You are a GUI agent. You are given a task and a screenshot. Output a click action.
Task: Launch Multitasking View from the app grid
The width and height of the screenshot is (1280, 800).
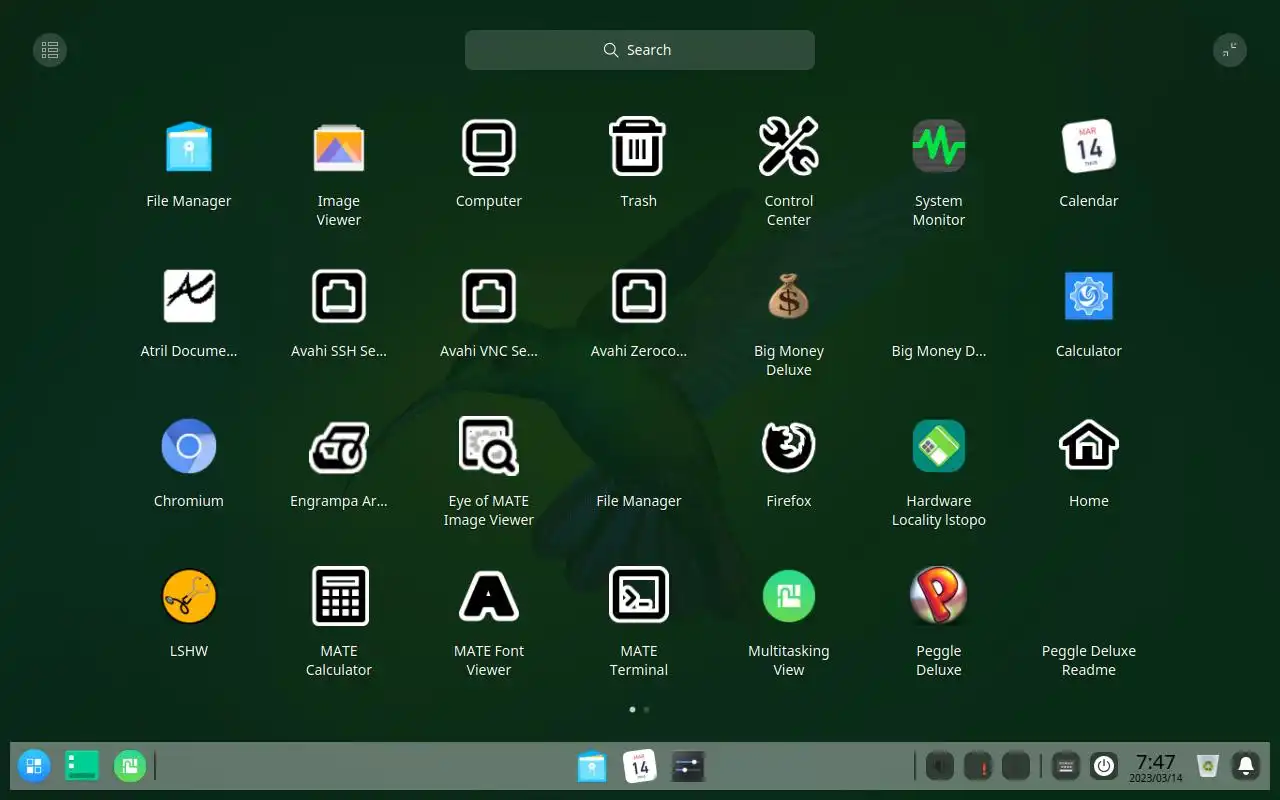[x=789, y=597]
